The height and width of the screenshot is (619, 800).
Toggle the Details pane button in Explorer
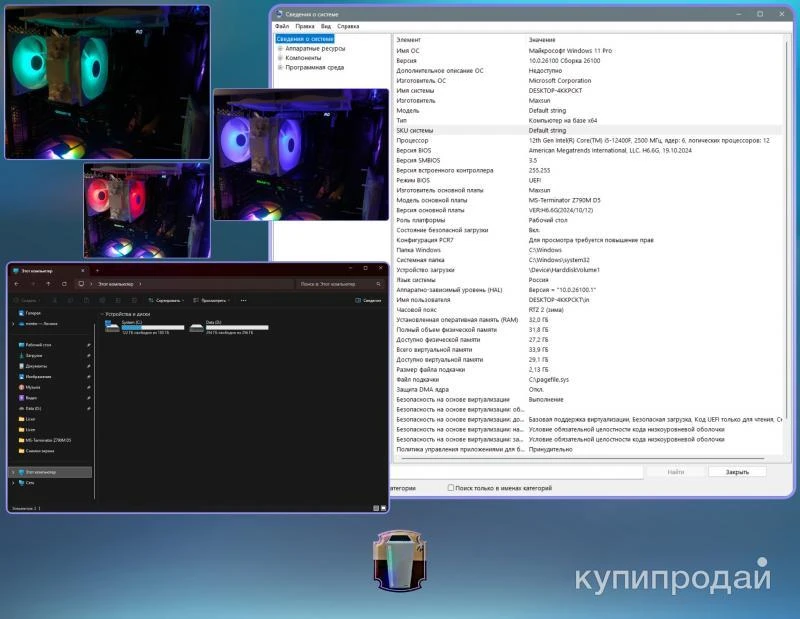pyautogui.click(x=368, y=300)
